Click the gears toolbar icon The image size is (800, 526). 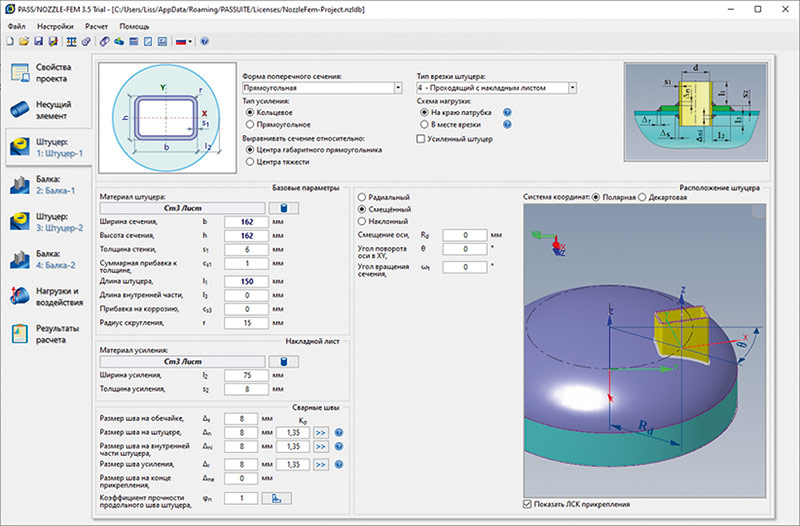86,42
